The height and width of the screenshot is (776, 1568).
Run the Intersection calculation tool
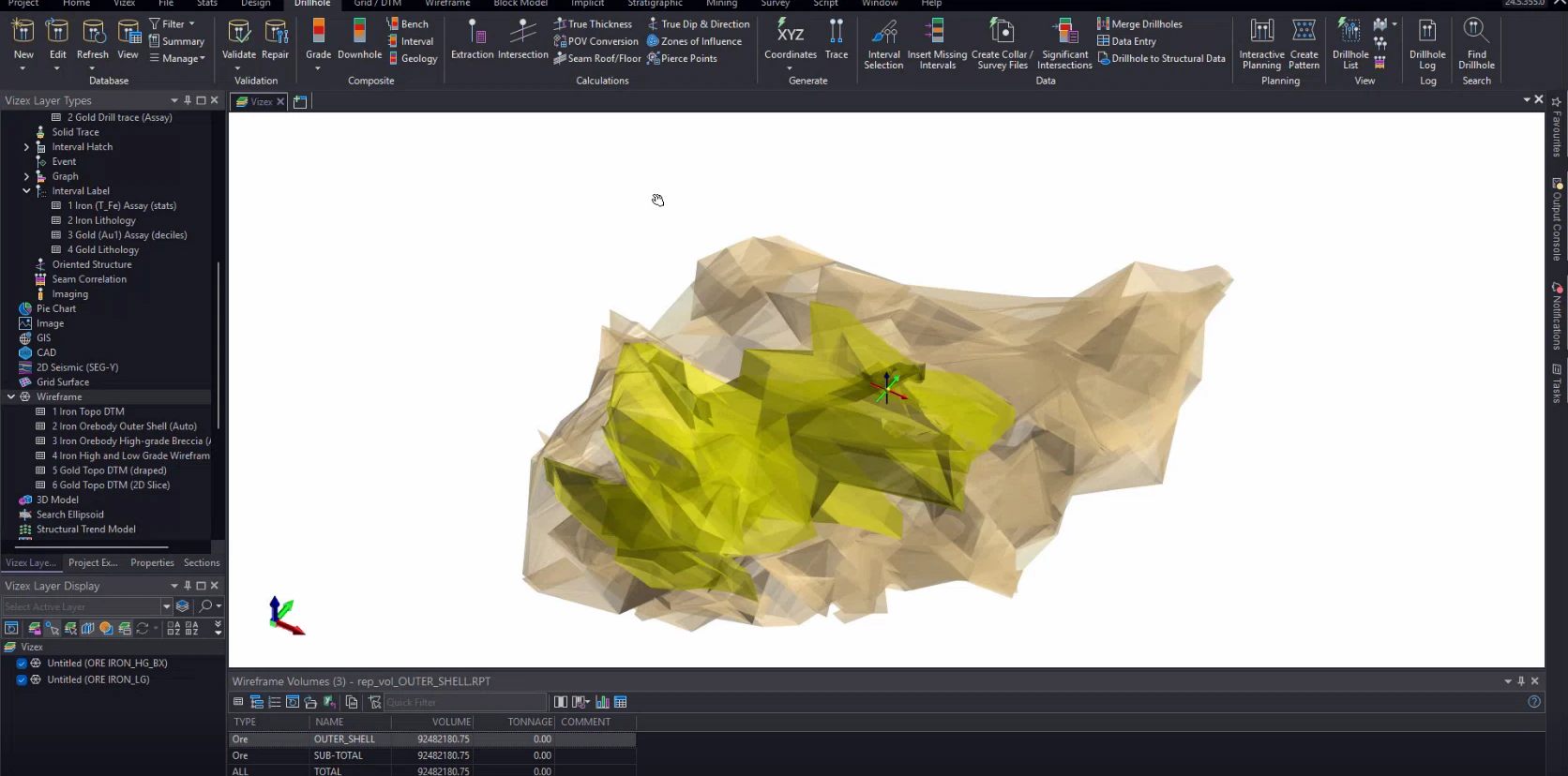click(523, 39)
